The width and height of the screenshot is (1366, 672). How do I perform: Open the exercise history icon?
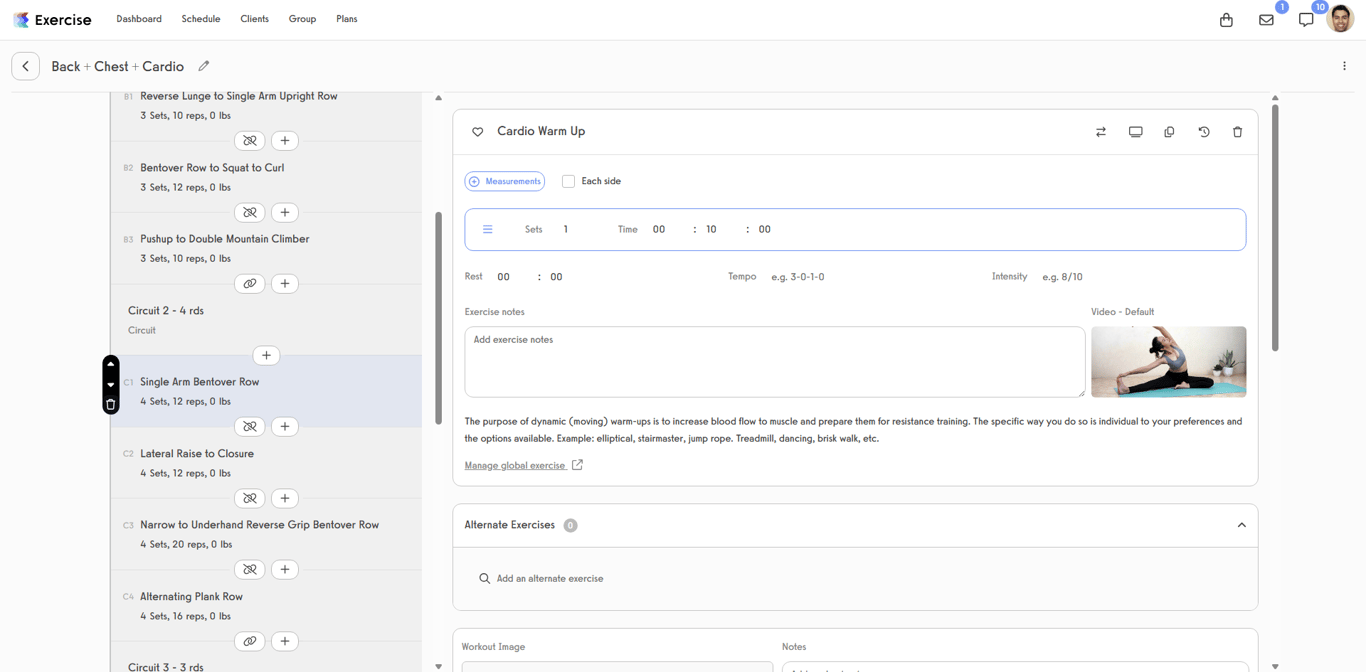tap(1203, 131)
